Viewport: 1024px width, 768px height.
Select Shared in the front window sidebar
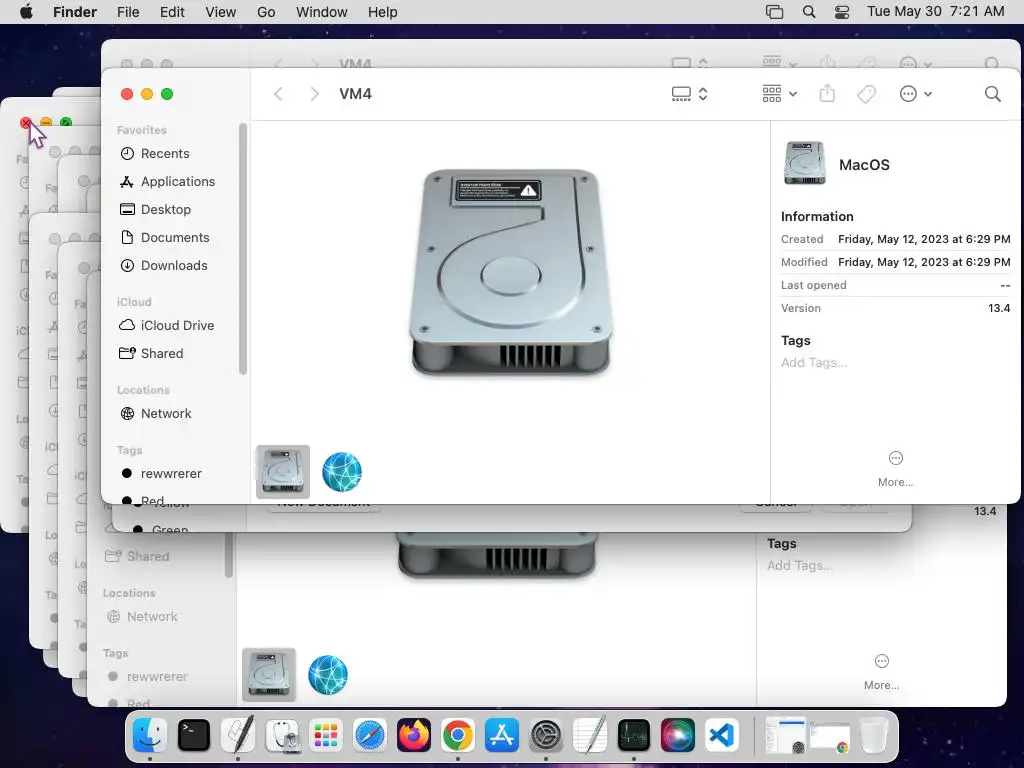point(152,353)
